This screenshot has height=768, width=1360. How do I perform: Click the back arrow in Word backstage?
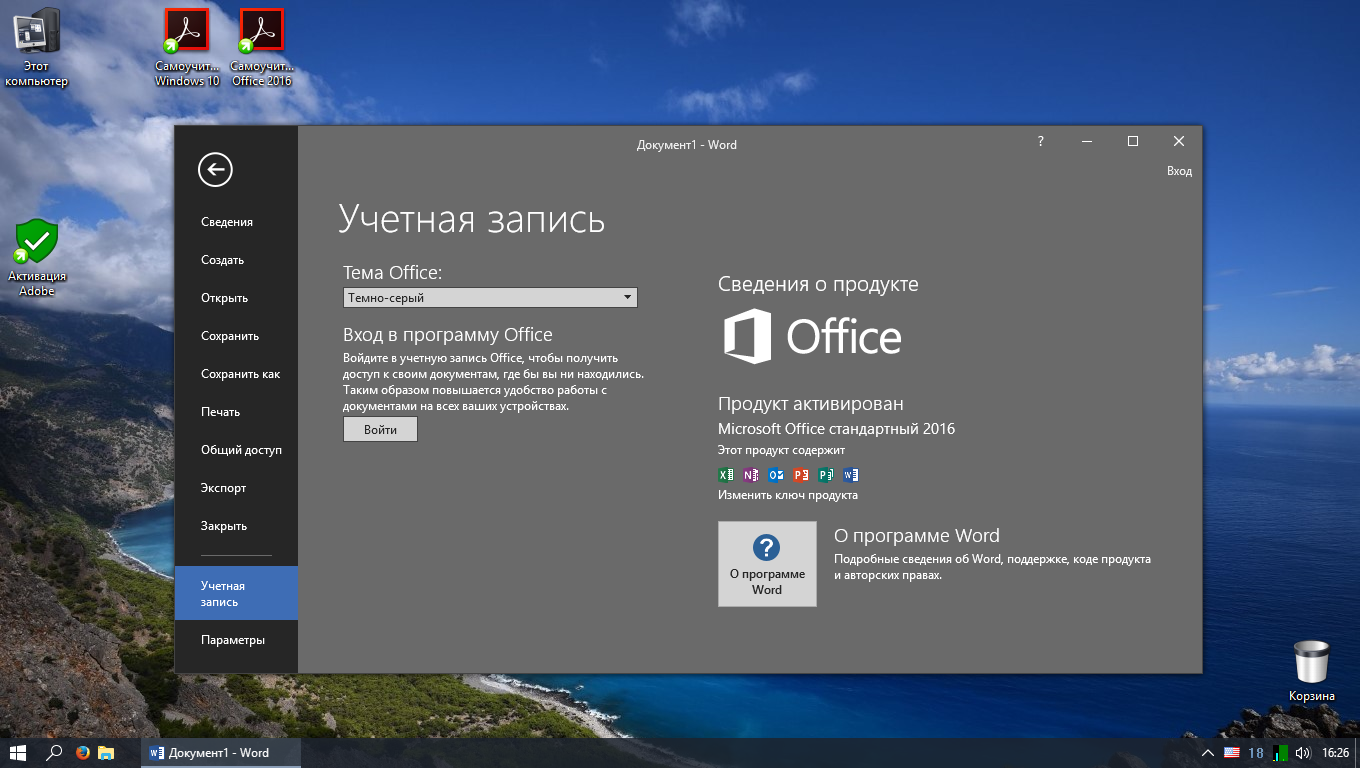(215, 170)
